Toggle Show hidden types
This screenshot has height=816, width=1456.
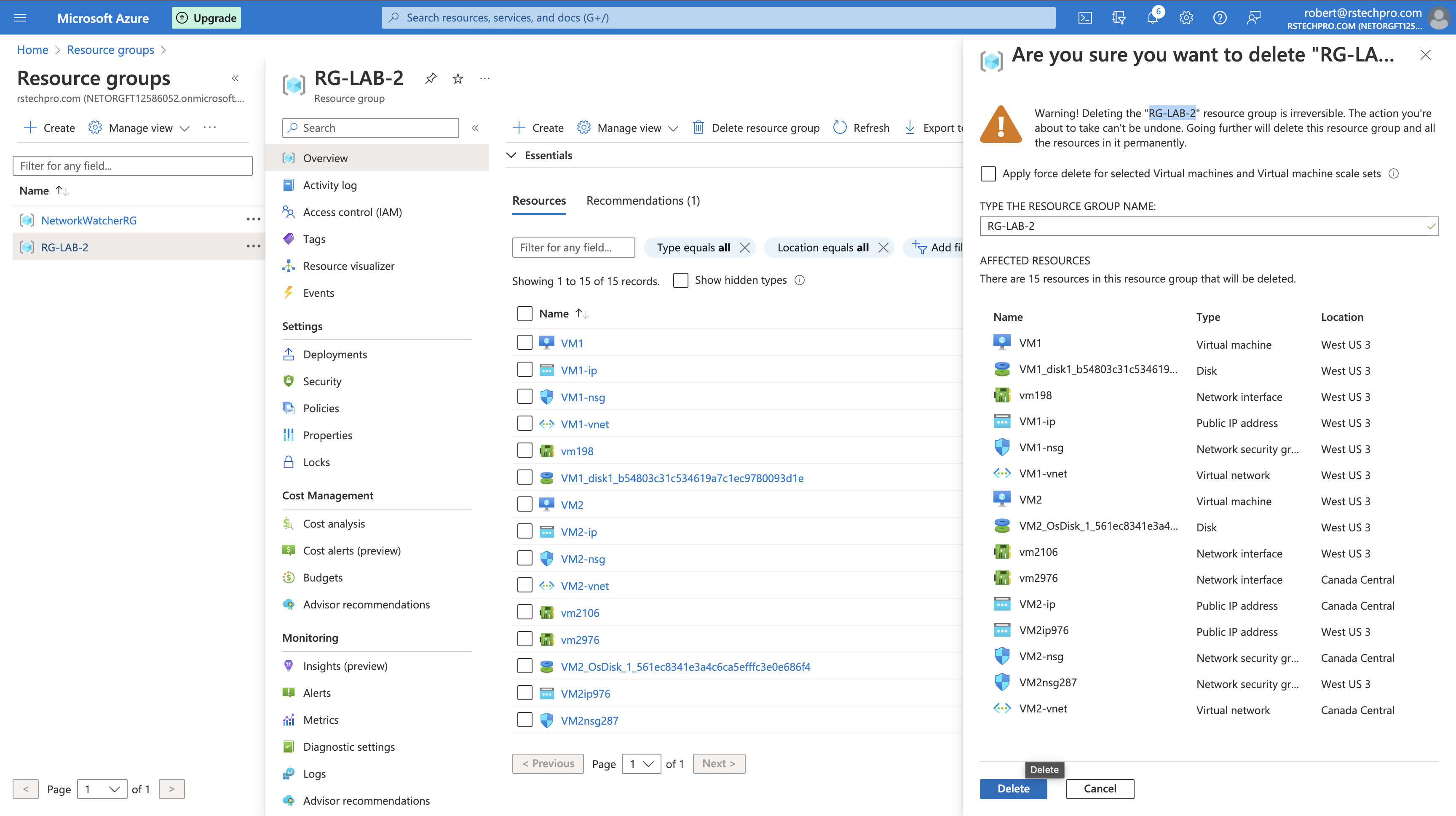(x=680, y=280)
